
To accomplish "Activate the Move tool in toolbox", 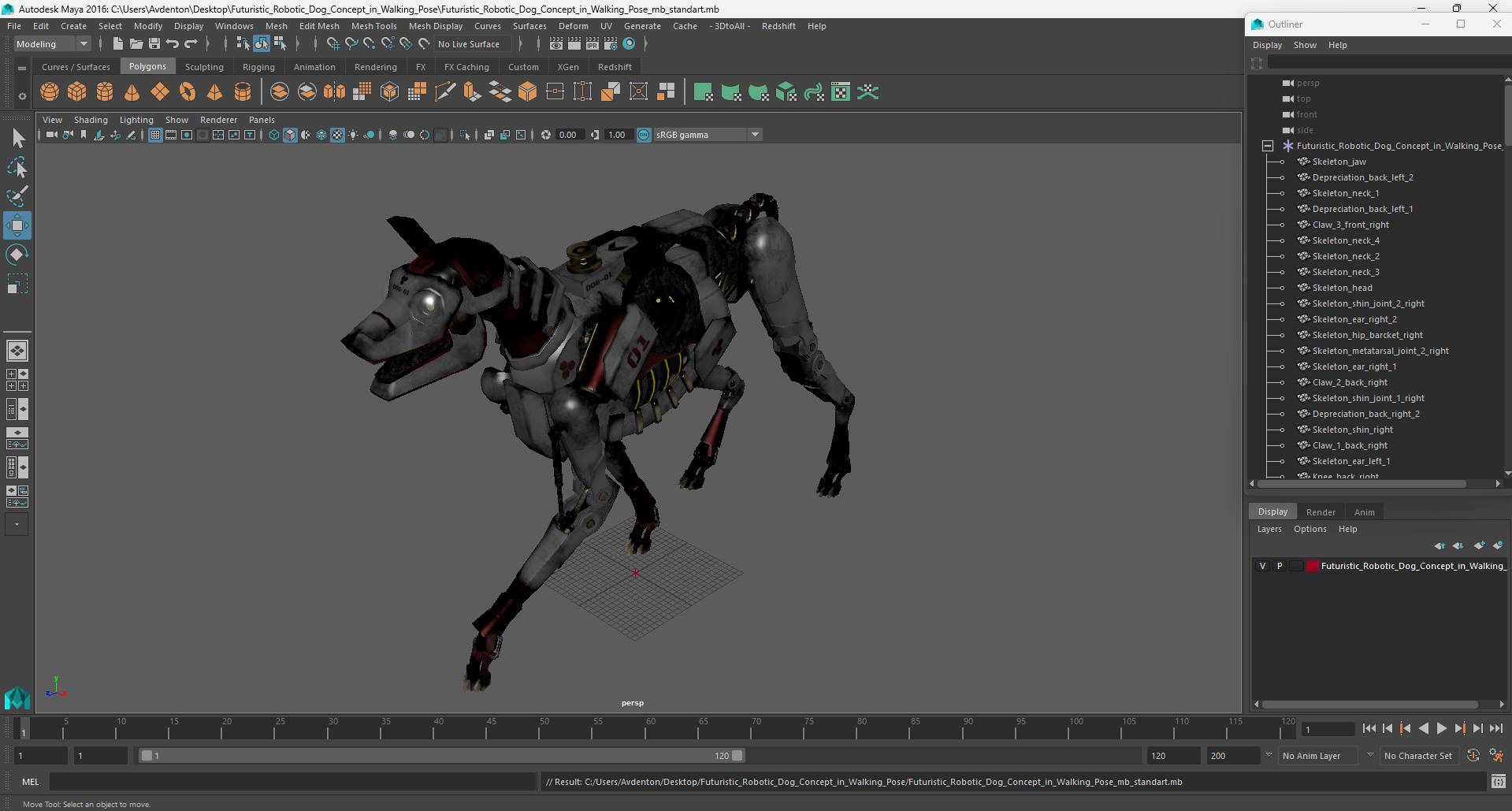I will pos(17,225).
